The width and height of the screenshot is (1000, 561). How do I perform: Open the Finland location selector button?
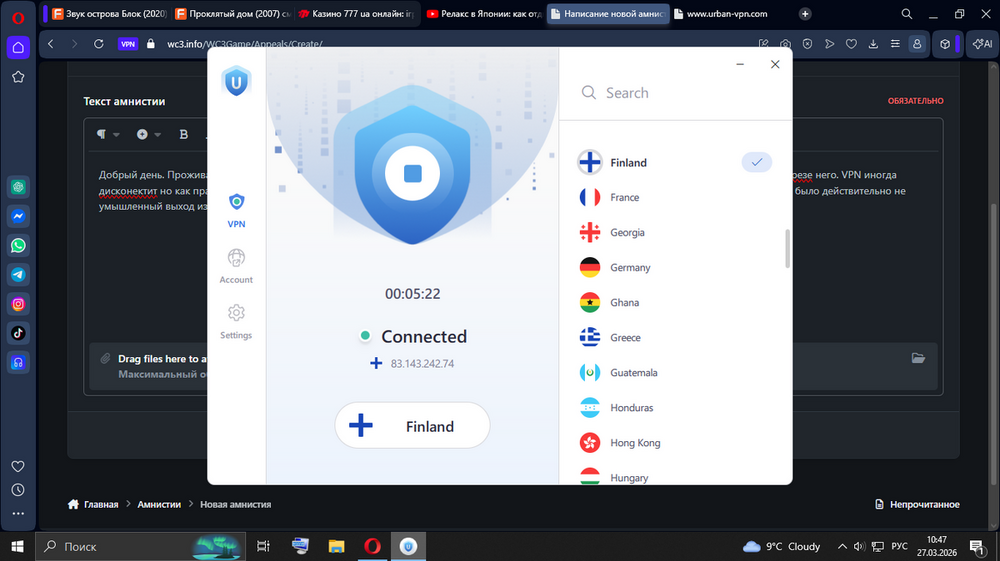tap(413, 425)
